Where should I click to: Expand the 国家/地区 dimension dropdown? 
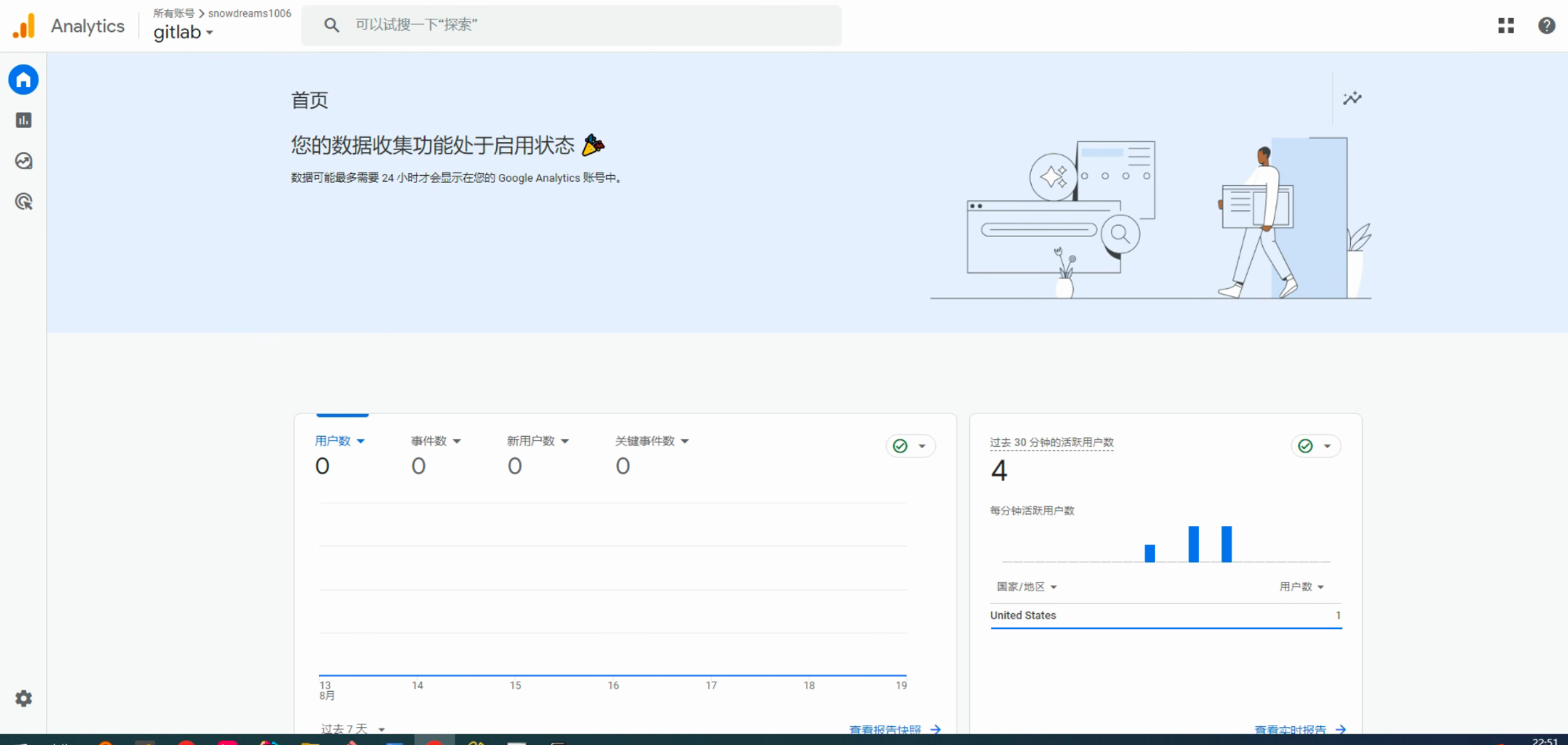tap(1026, 587)
